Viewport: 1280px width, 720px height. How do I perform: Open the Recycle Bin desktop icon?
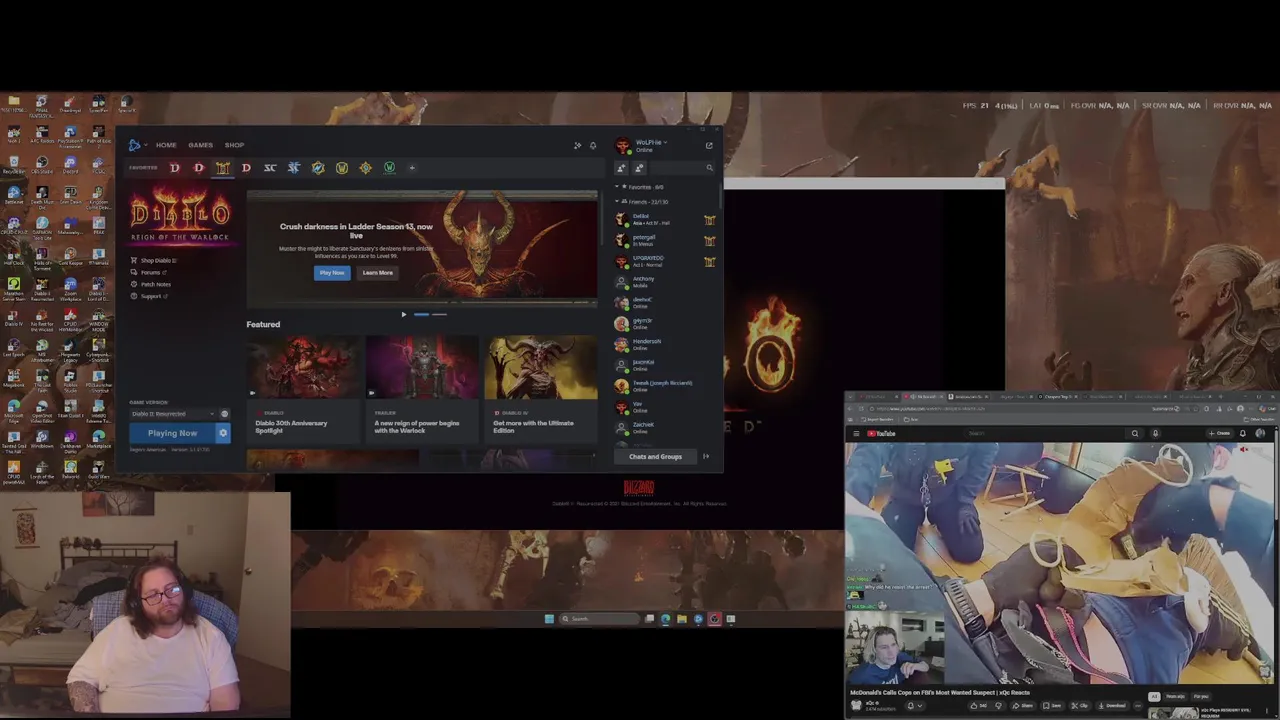(13, 164)
